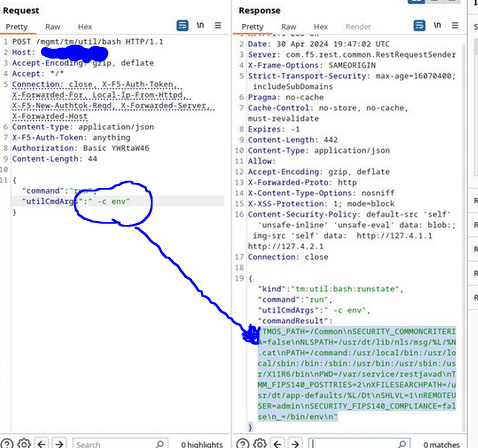Go to next match in Response search
Image resolution: width=478 pixels, height=448 pixels.
pyautogui.click(x=295, y=444)
